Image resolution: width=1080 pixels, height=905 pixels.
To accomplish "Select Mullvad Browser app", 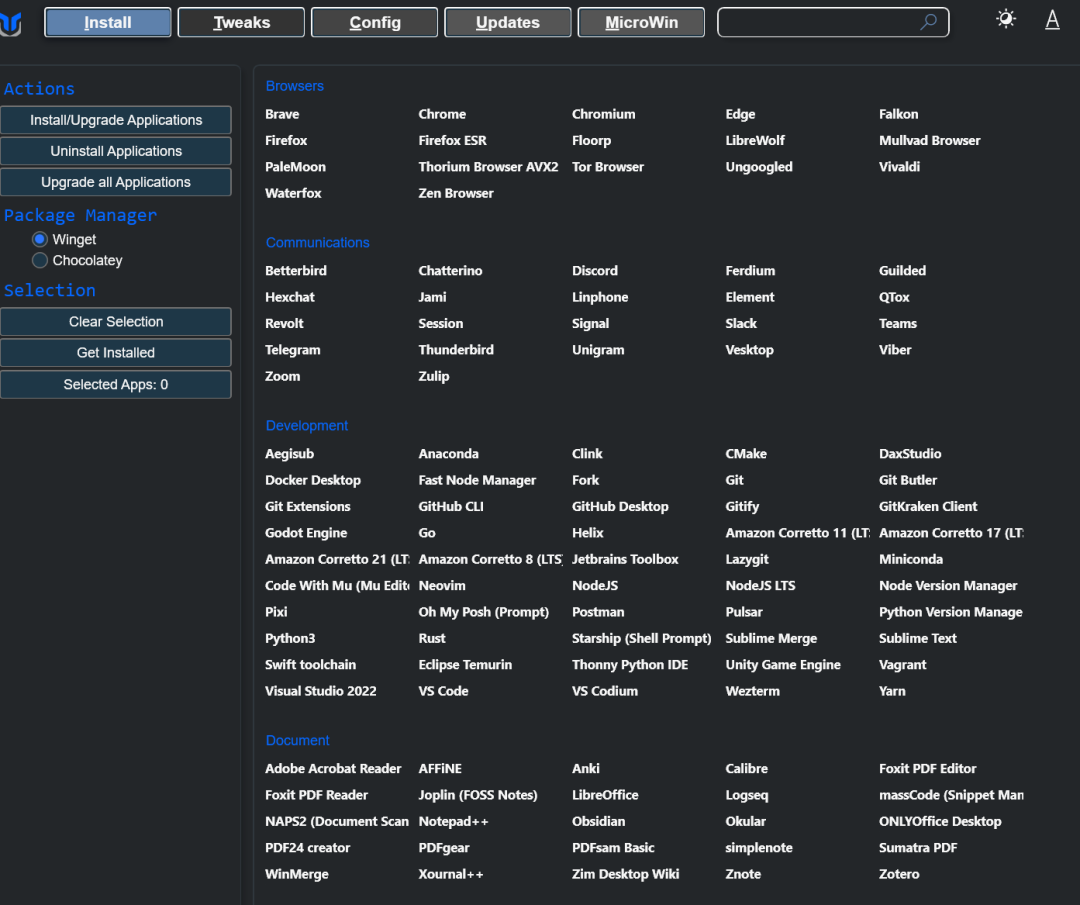I will pyautogui.click(x=929, y=141).
